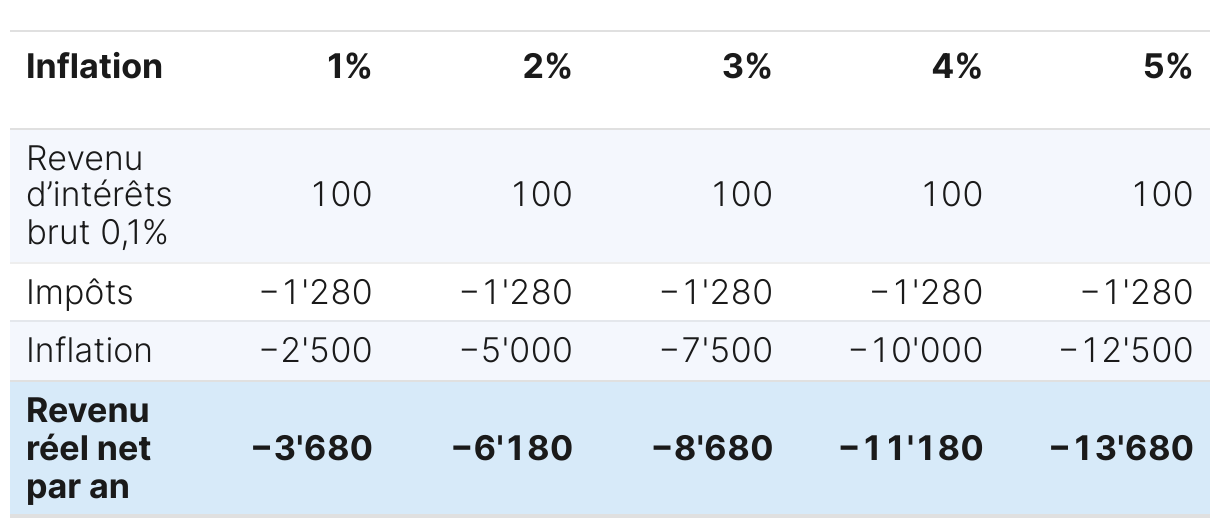Image resolution: width=1220 pixels, height=530 pixels.
Task: Select the −12'500 inflation cell
Action: coord(1126,351)
